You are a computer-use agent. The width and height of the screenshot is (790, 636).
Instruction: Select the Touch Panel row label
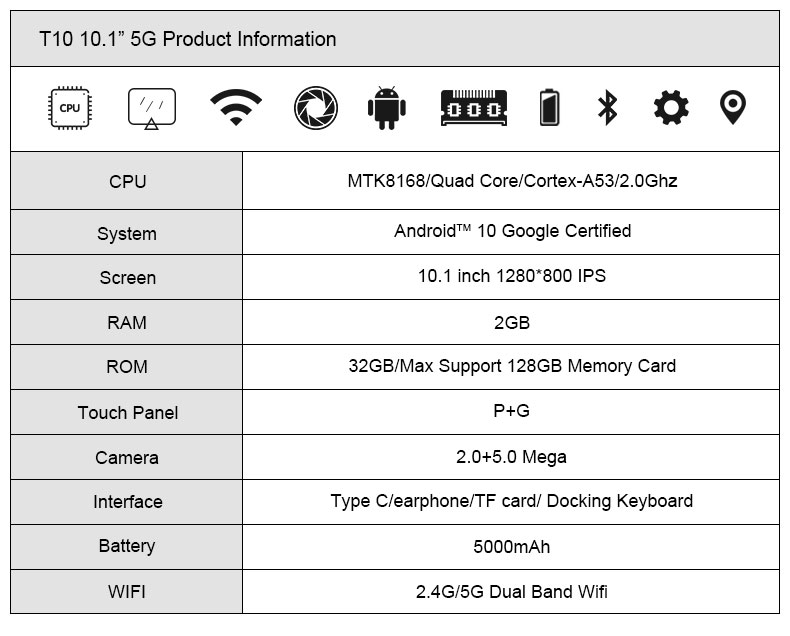tap(128, 413)
